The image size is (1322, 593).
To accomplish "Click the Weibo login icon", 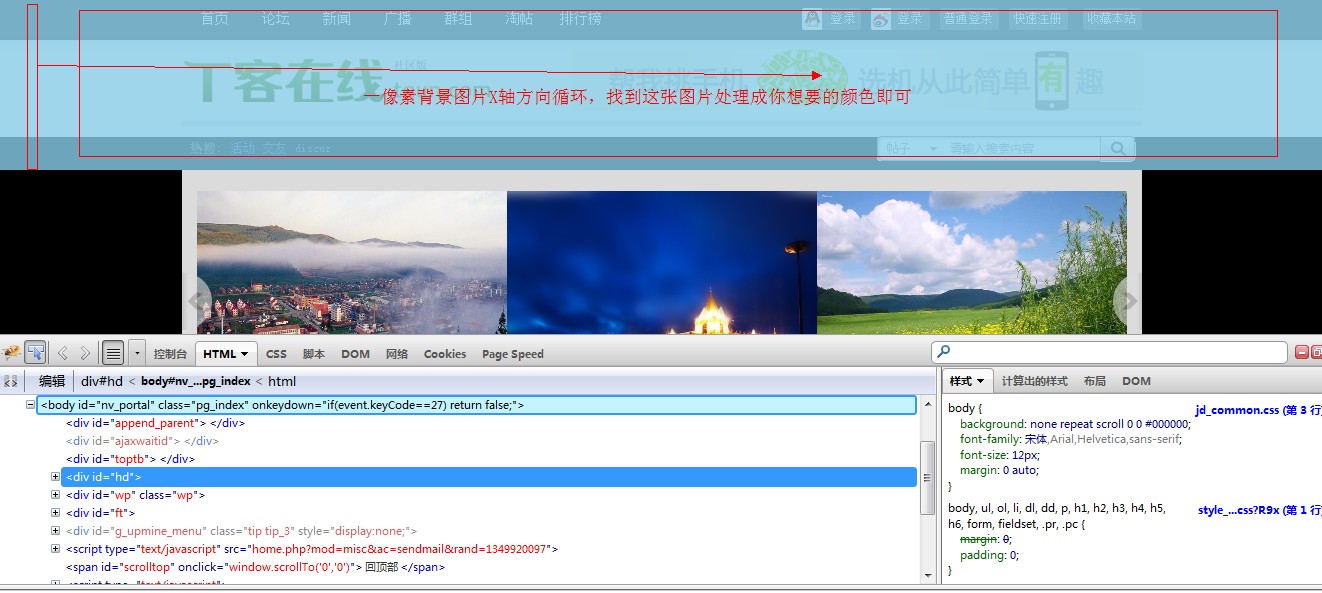I will [880, 19].
